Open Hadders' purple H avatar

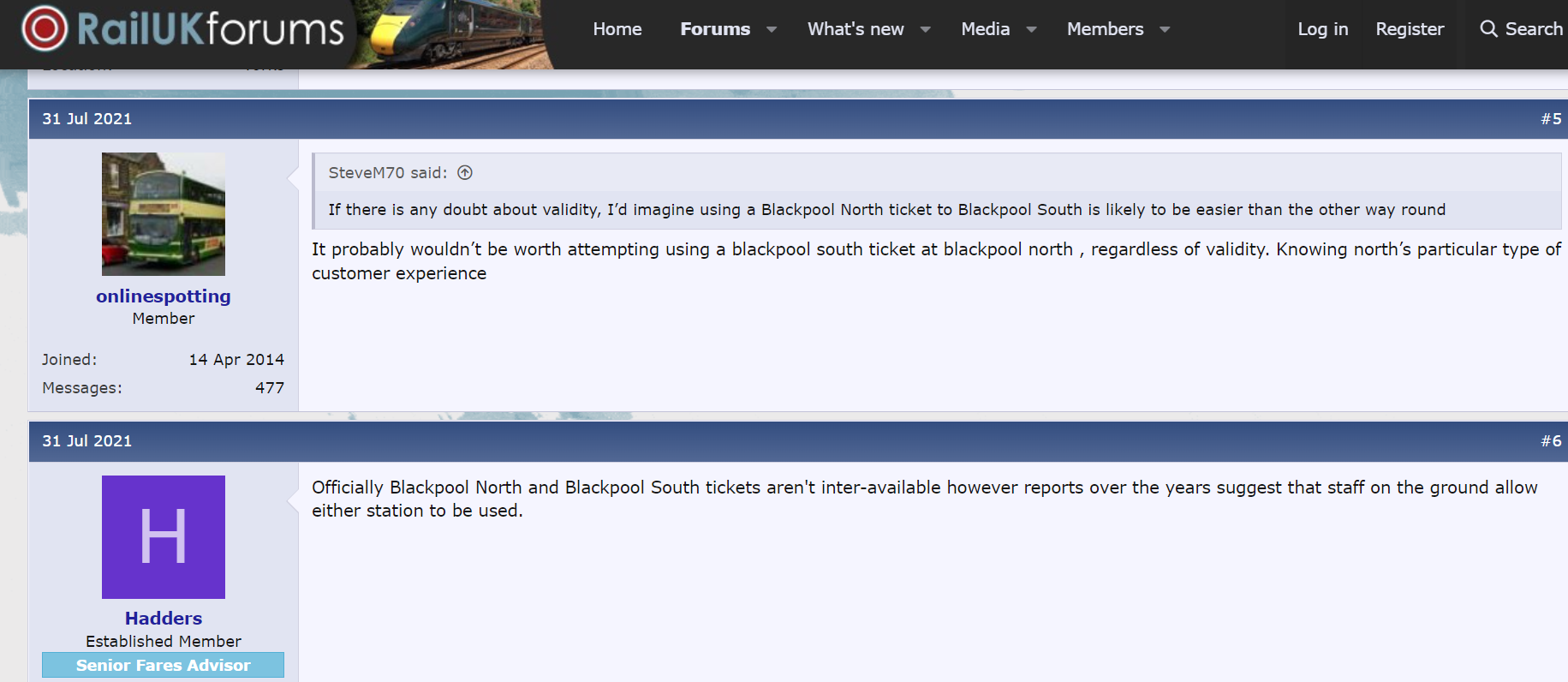[164, 537]
